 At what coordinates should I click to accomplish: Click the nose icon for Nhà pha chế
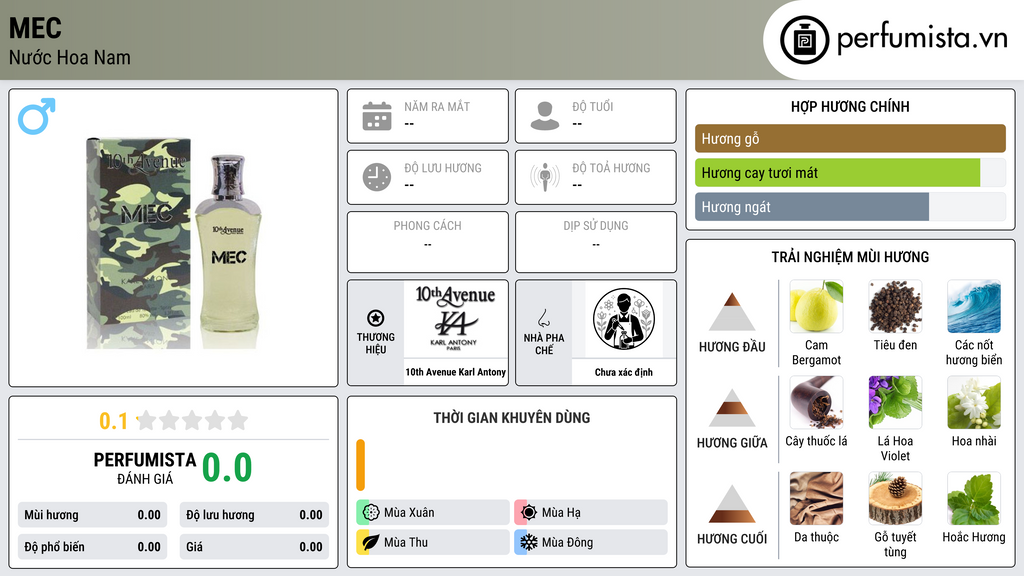click(x=543, y=318)
